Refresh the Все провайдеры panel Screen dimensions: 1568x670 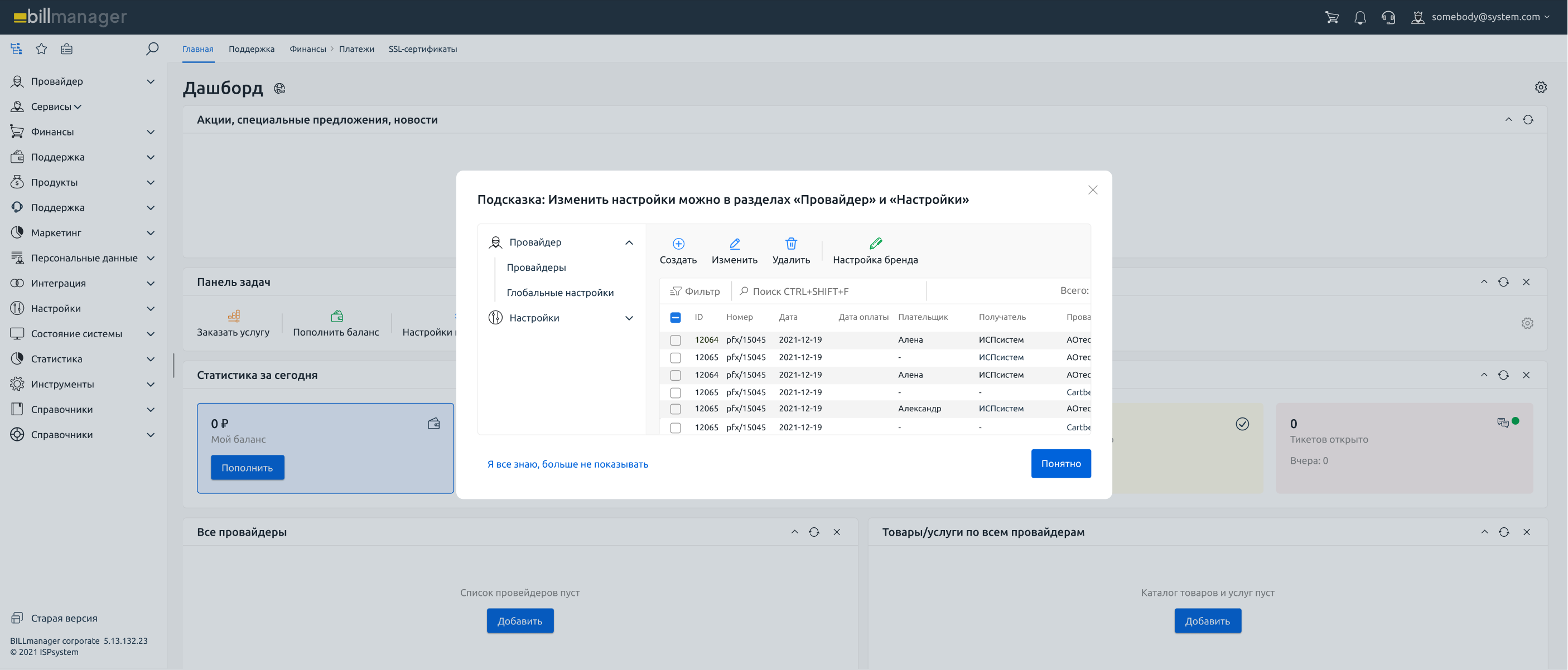coord(814,532)
